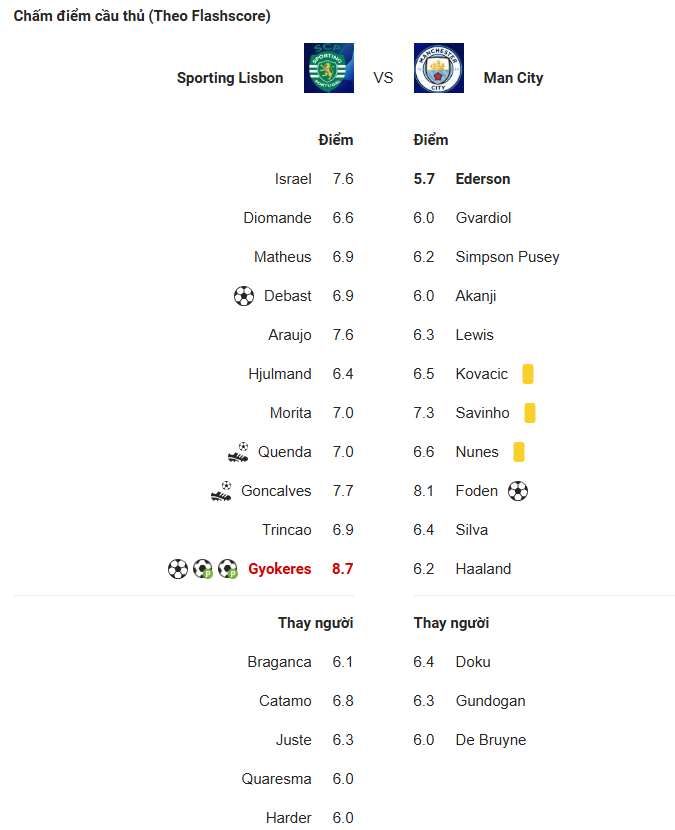Image resolution: width=675 pixels, height=830 pixels.
Task: Click the Sporting Lisbon team name
Action: (230, 78)
